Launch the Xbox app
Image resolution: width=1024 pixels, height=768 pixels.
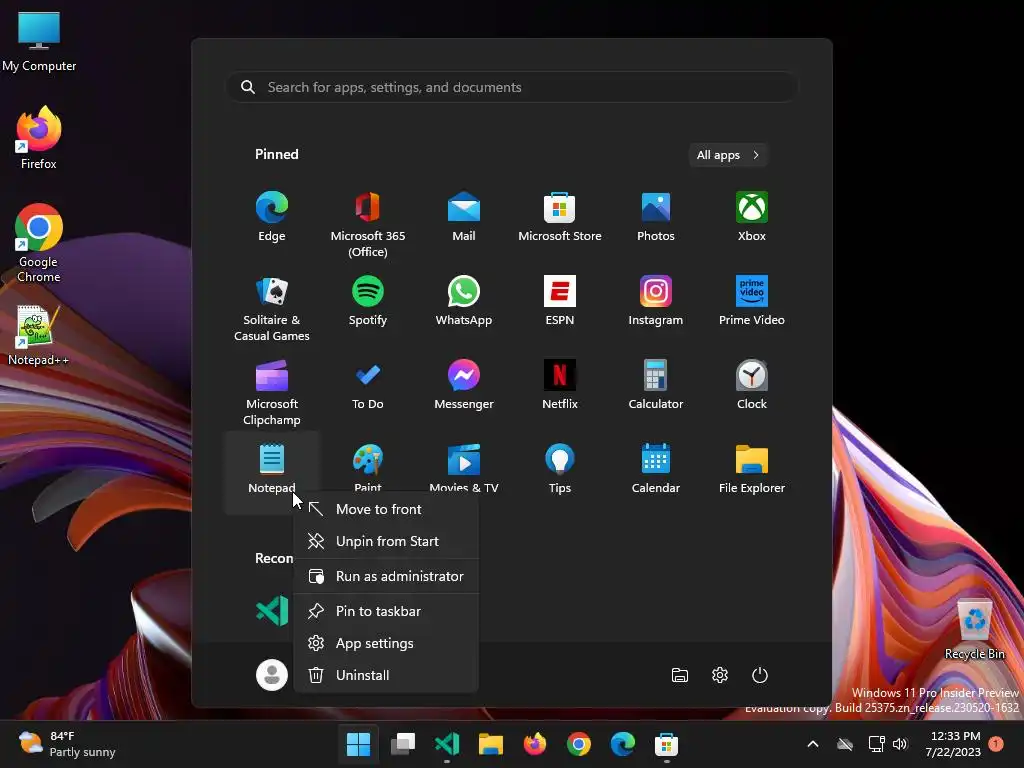(752, 217)
